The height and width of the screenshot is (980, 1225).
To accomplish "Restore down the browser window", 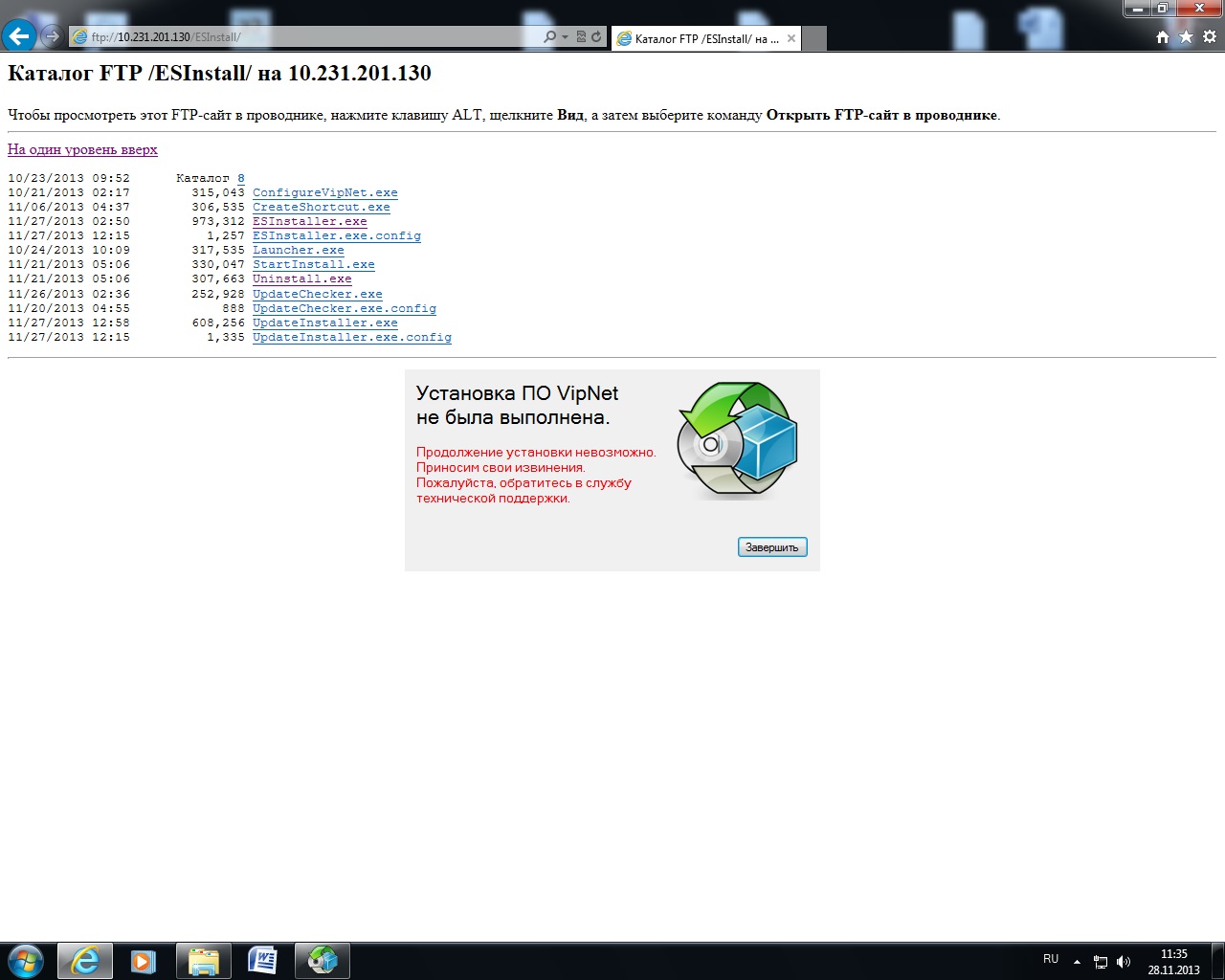I will click(1163, 9).
